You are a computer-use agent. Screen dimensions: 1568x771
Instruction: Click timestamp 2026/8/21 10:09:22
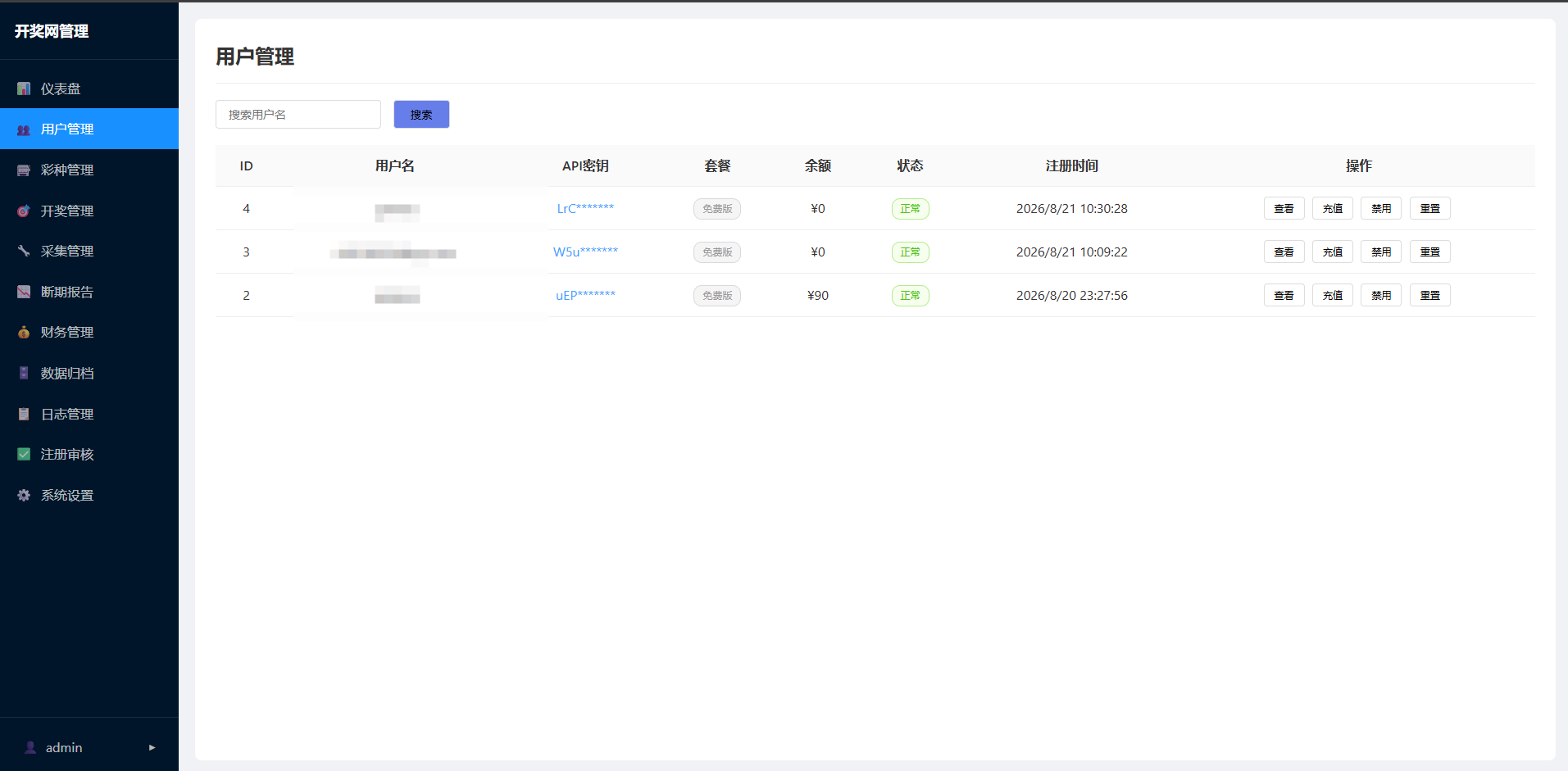1071,252
